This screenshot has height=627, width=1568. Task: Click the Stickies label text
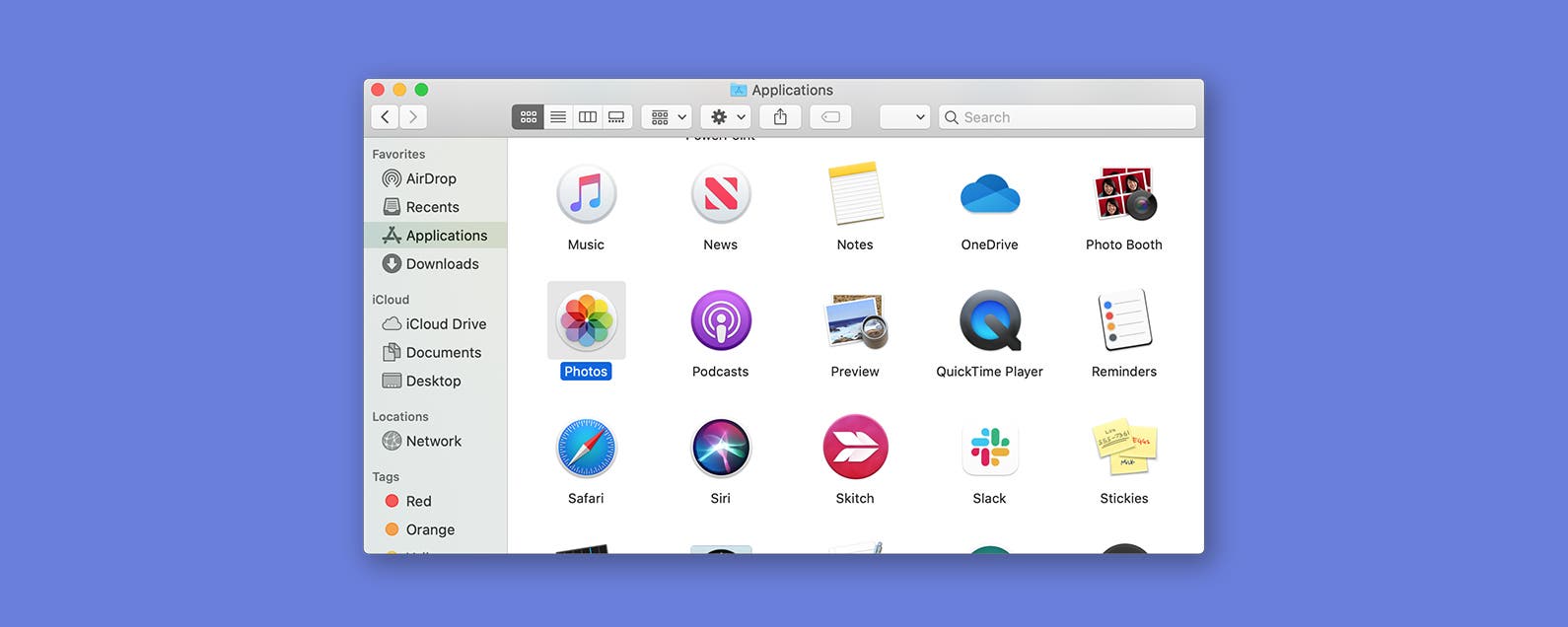coord(1124,499)
